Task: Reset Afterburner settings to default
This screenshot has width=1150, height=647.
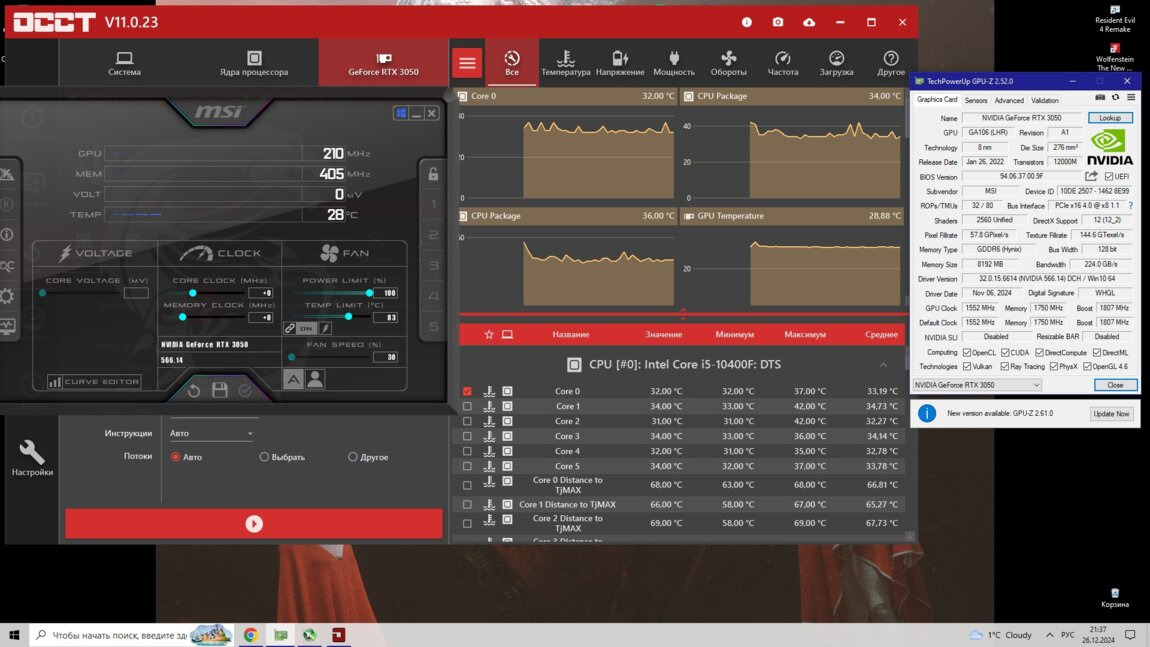Action: [x=194, y=390]
